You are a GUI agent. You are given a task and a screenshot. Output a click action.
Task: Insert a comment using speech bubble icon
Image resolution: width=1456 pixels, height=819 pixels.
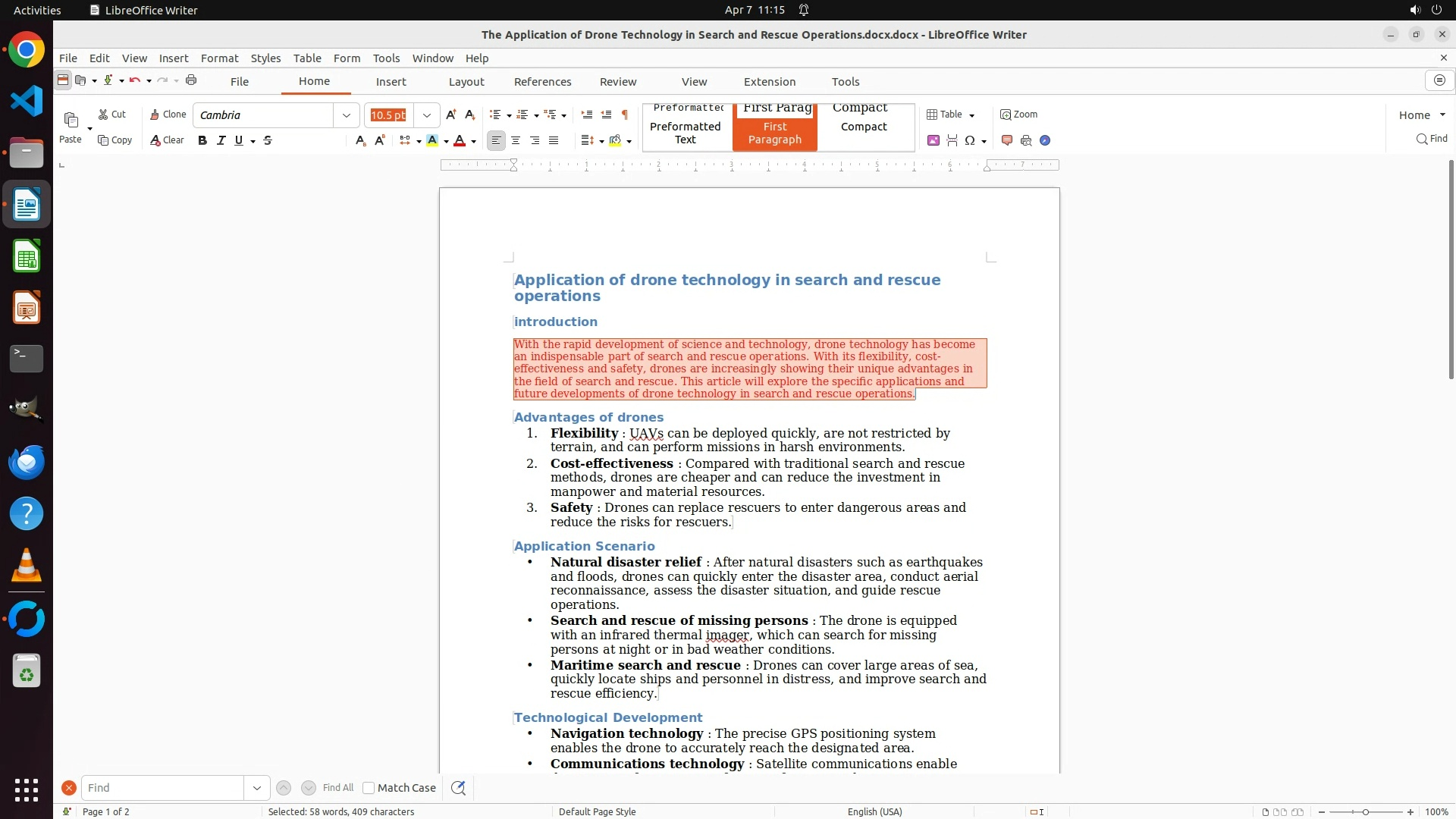tap(1007, 140)
